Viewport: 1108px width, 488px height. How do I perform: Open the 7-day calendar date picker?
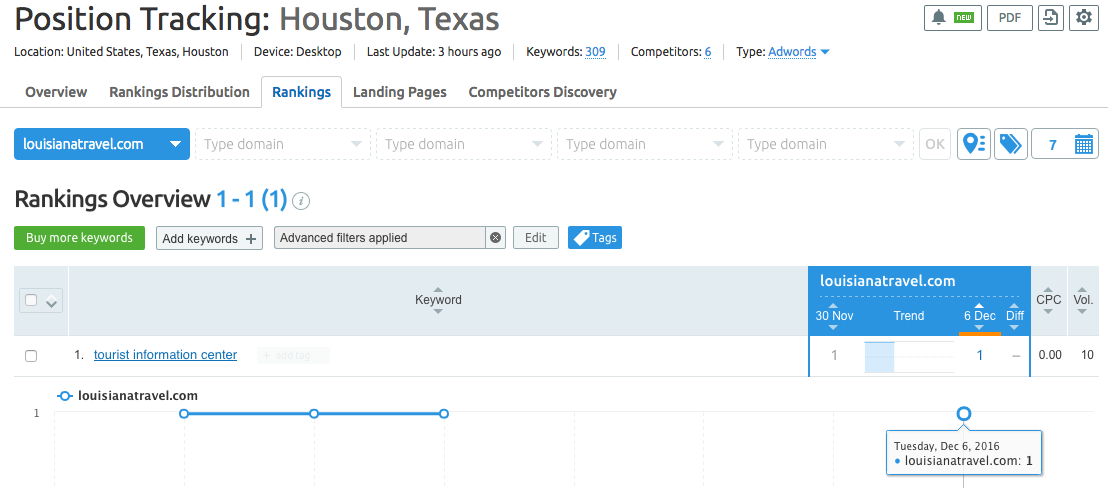1065,144
